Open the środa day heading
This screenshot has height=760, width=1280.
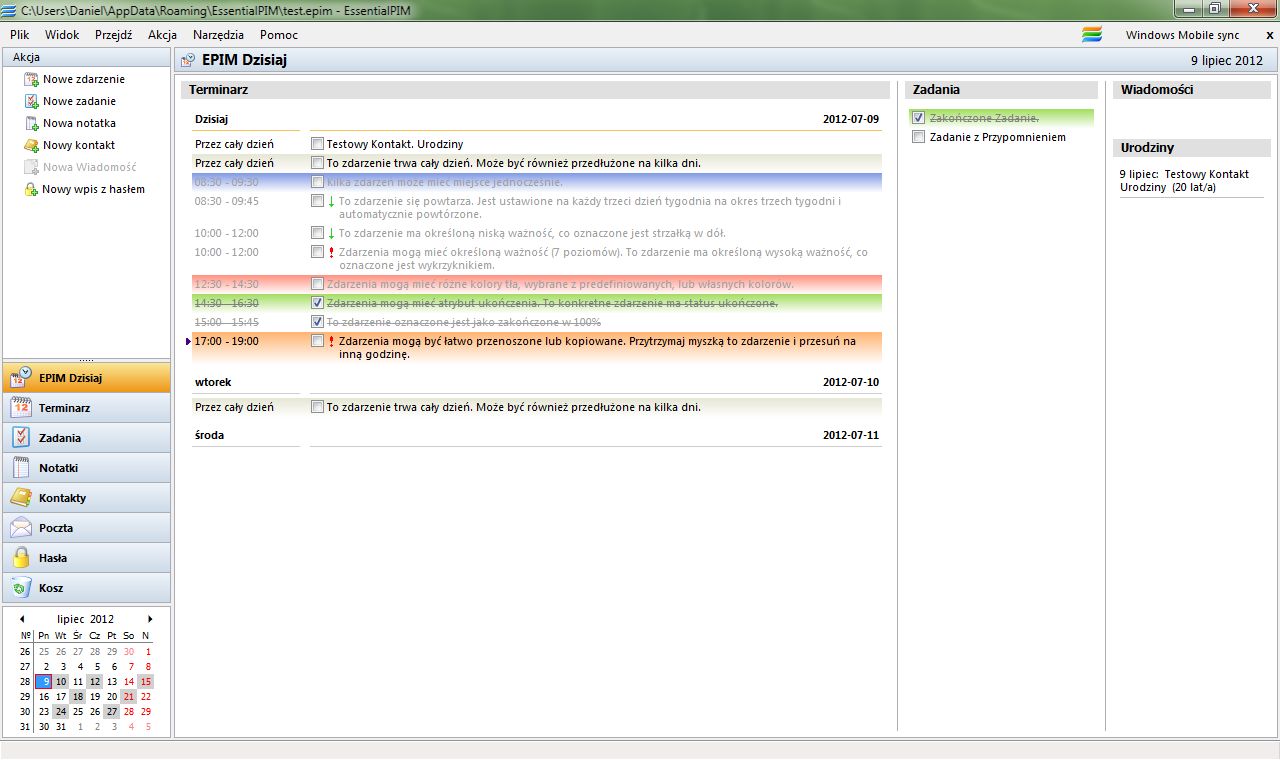point(209,435)
